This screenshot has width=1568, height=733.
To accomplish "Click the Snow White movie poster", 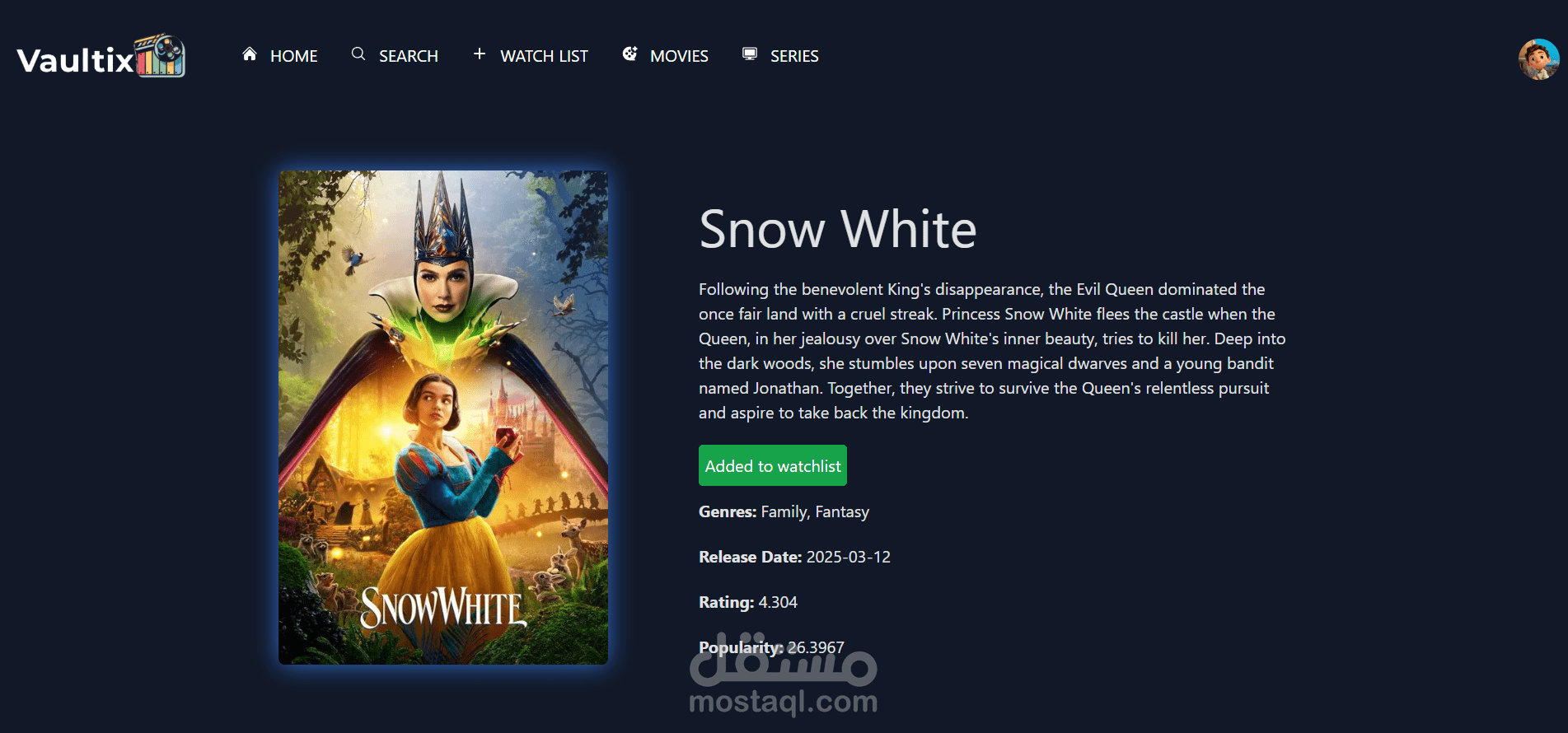I will pos(443,418).
